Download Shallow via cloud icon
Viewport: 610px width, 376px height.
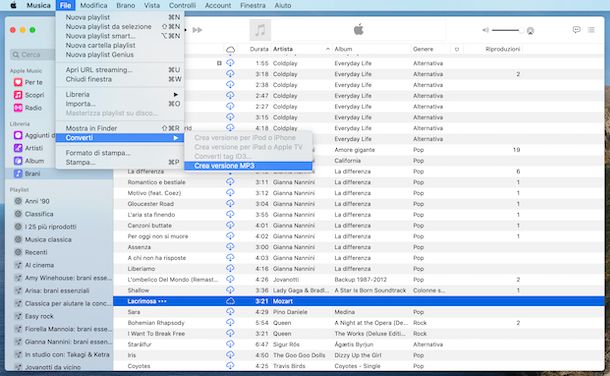[x=230, y=290]
